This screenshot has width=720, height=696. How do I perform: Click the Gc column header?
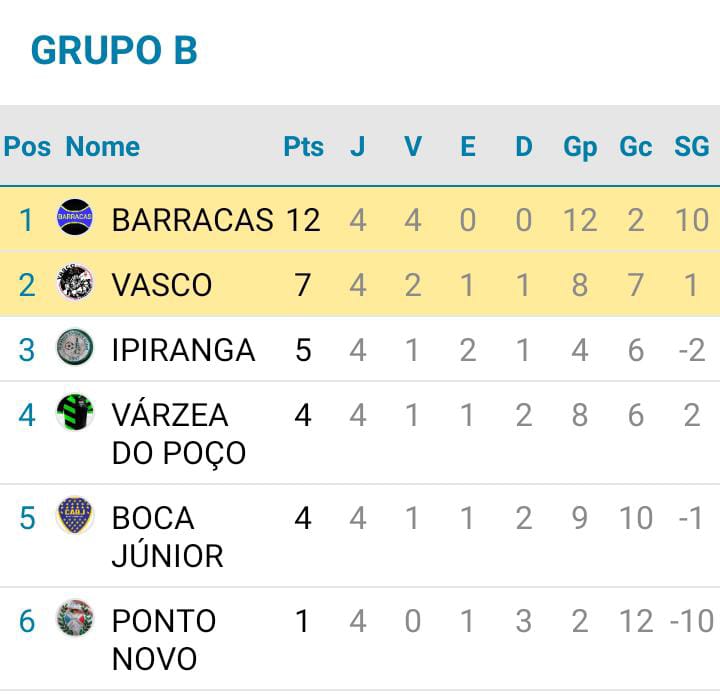coord(636,146)
